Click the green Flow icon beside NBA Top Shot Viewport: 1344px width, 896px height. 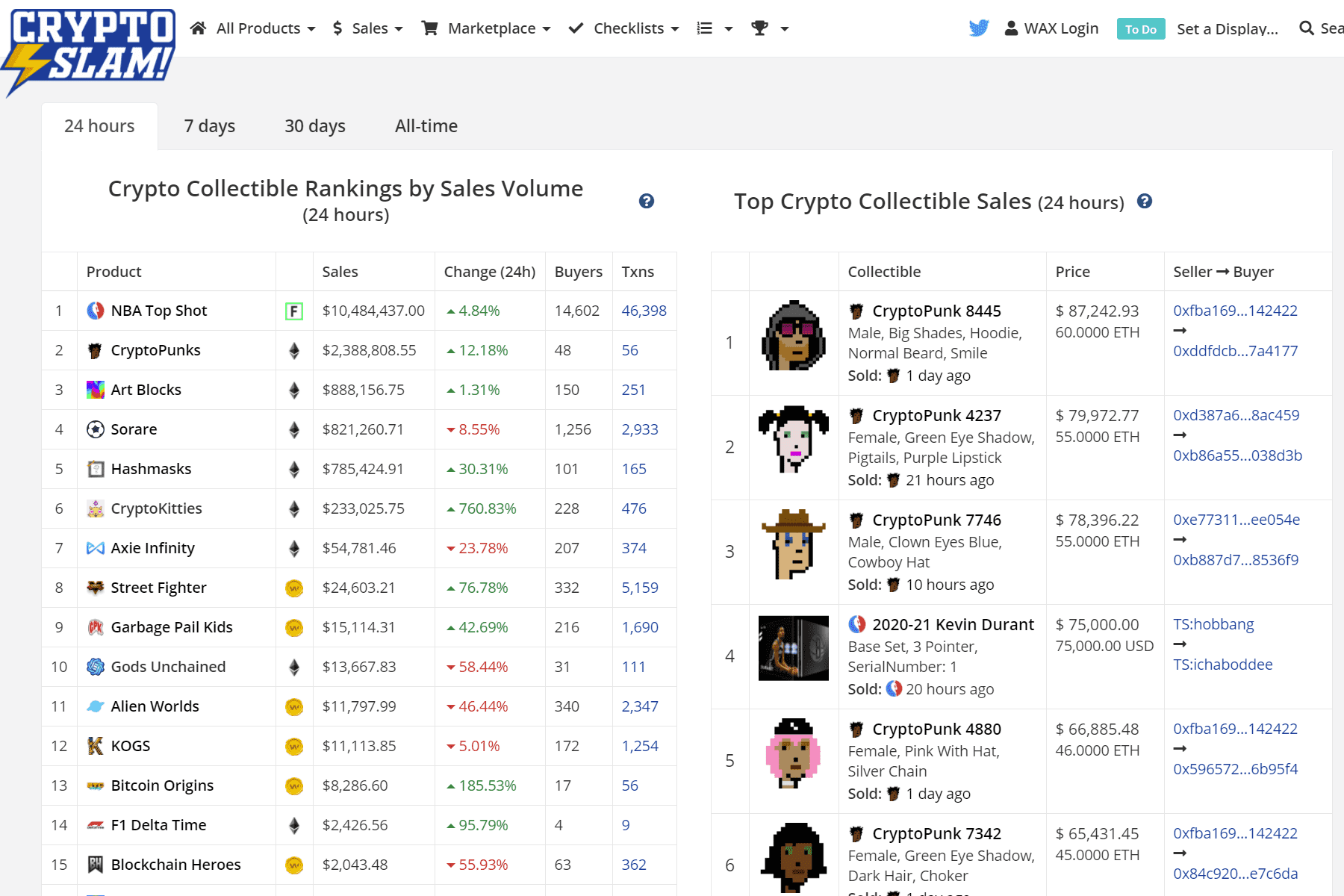click(x=294, y=311)
